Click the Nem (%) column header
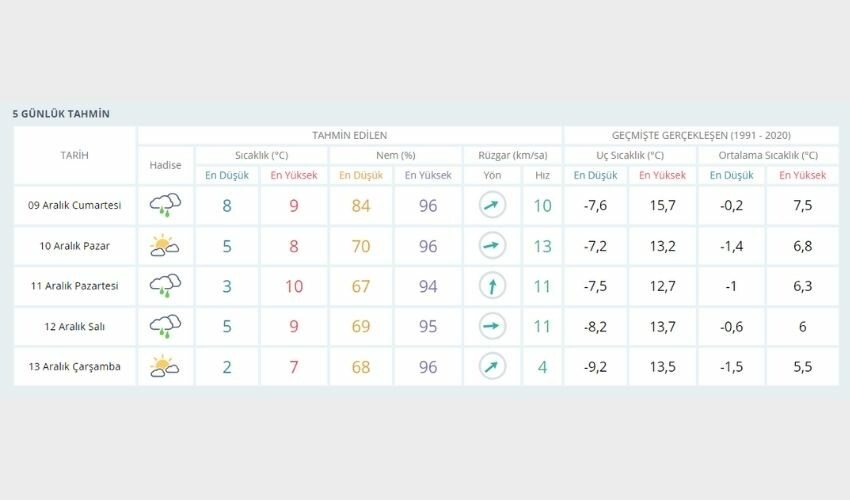Image resolution: width=850 pixels, height=500 pixels. click(x=395, y=155)
